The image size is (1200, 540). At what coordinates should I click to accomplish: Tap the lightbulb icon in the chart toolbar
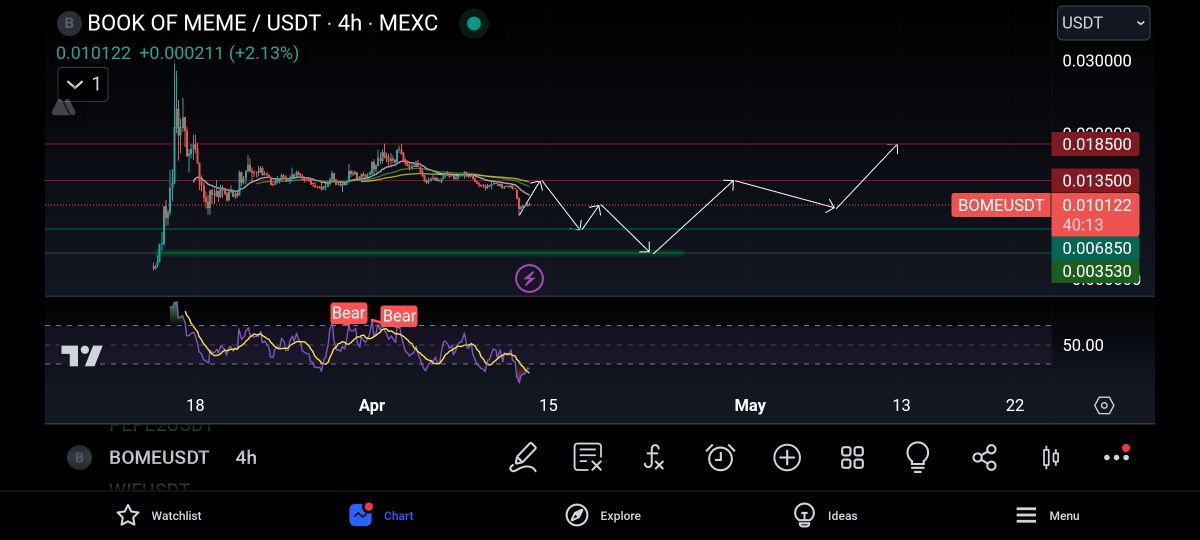coord(917,457)
